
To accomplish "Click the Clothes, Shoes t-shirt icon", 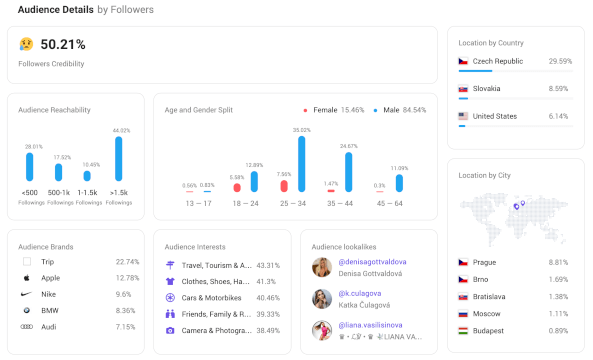I will 170,281.
